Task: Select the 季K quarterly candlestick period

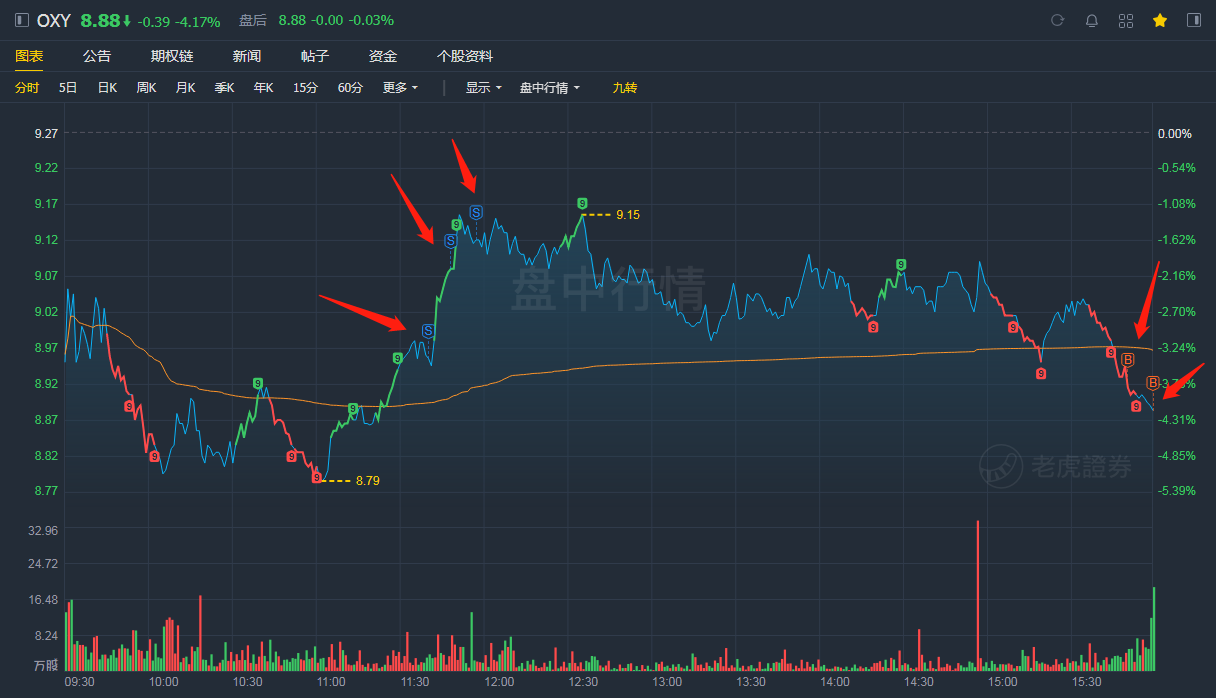Action: [224, 87]
